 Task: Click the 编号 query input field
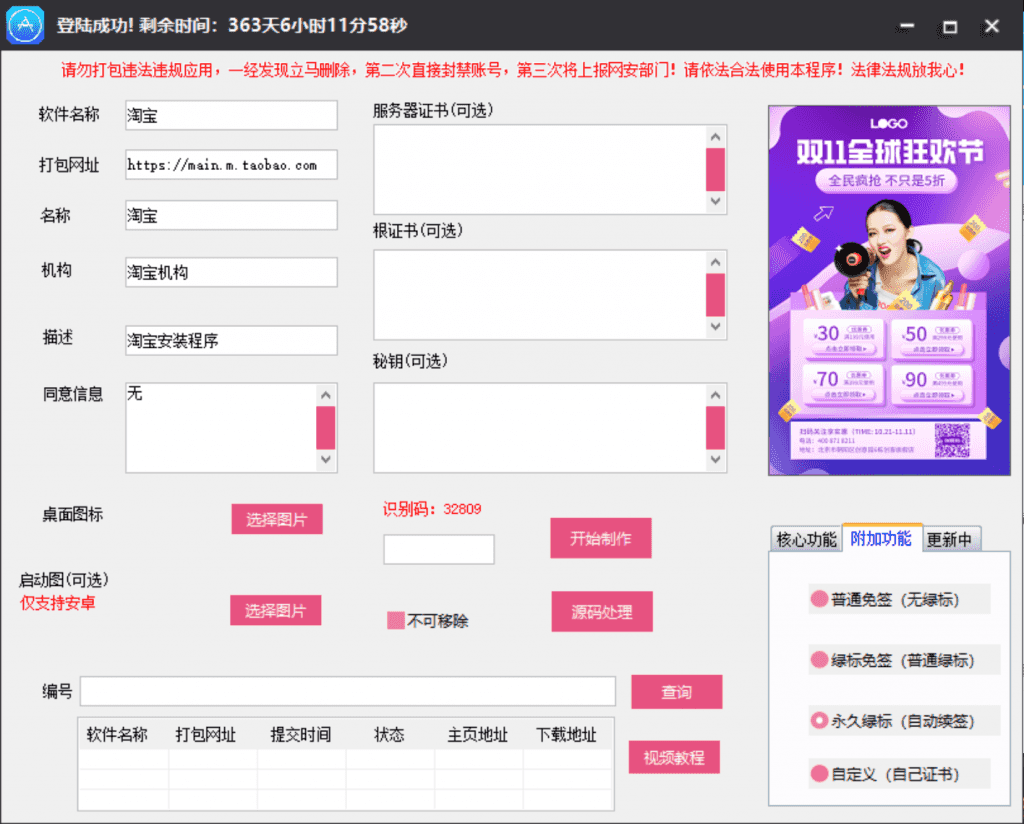(347, 691)
